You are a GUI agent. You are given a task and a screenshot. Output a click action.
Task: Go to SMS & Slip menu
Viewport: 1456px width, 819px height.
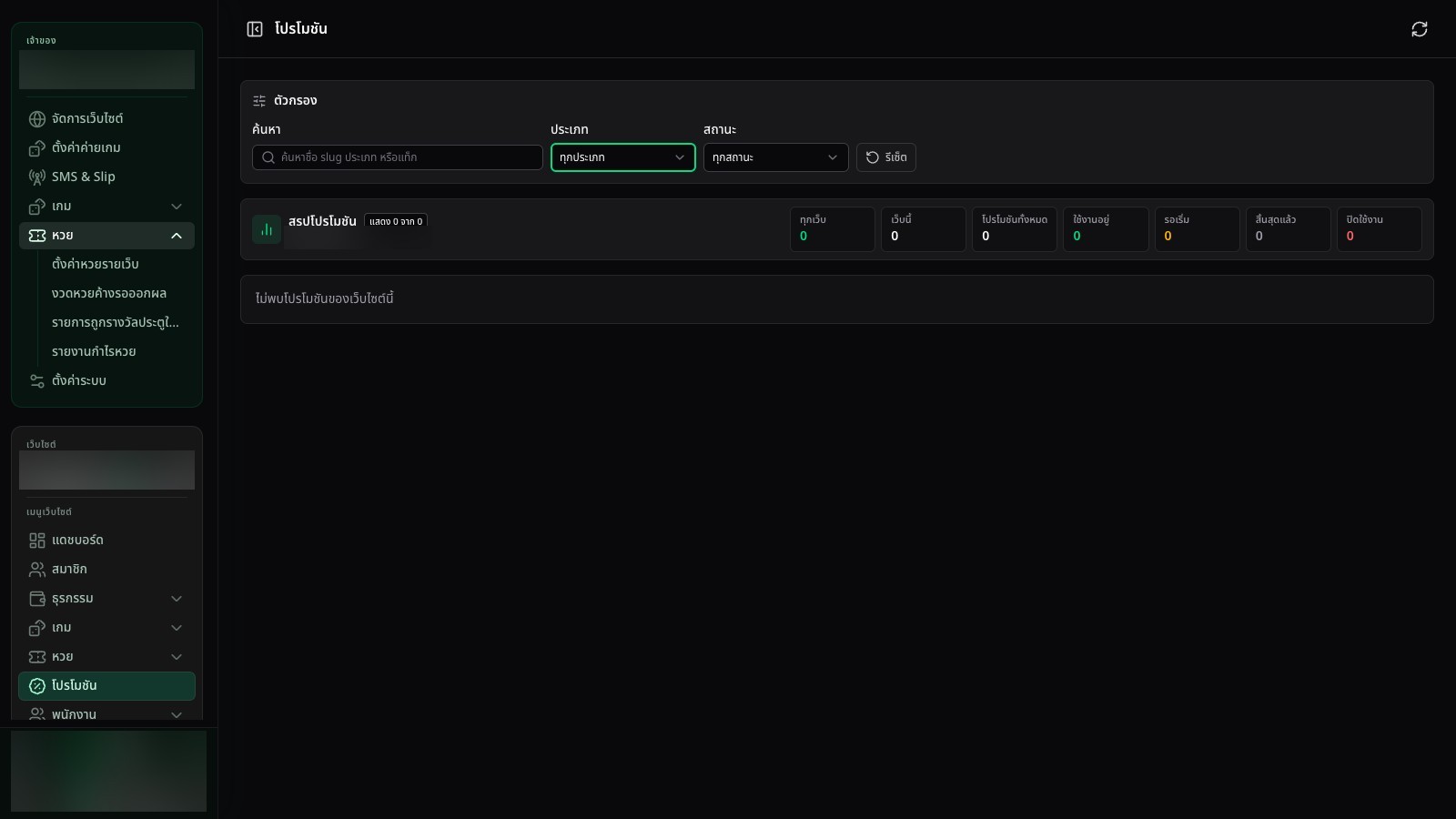point(106,177)
